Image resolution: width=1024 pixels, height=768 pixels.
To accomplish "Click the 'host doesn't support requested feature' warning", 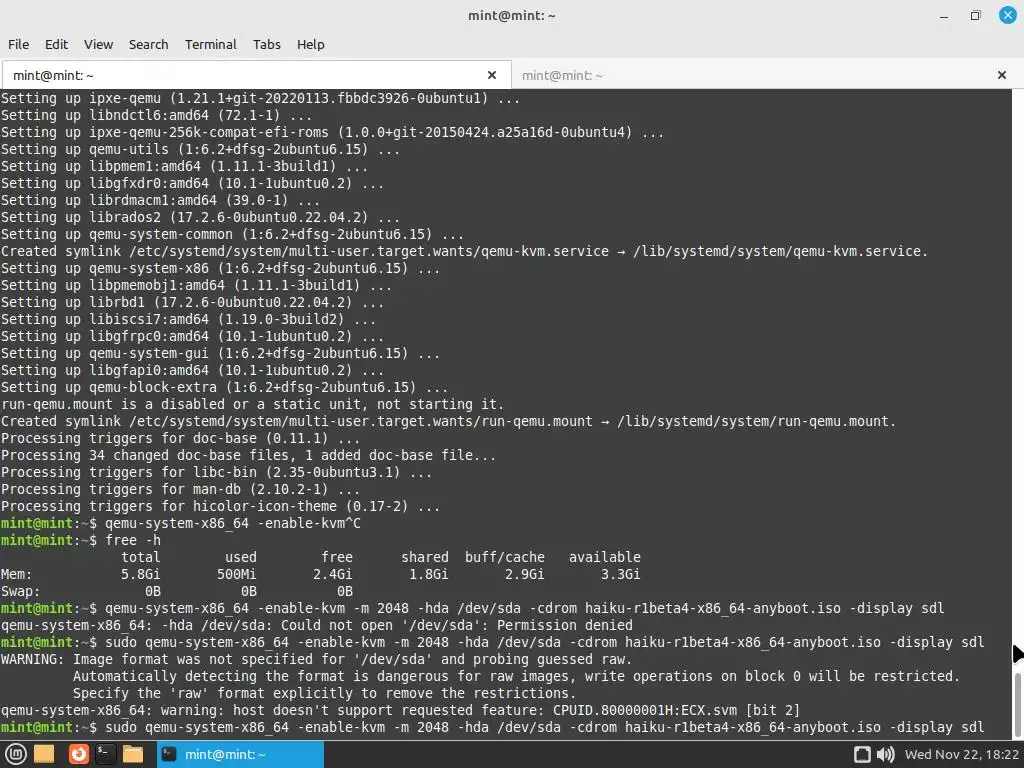I will 400,710.
